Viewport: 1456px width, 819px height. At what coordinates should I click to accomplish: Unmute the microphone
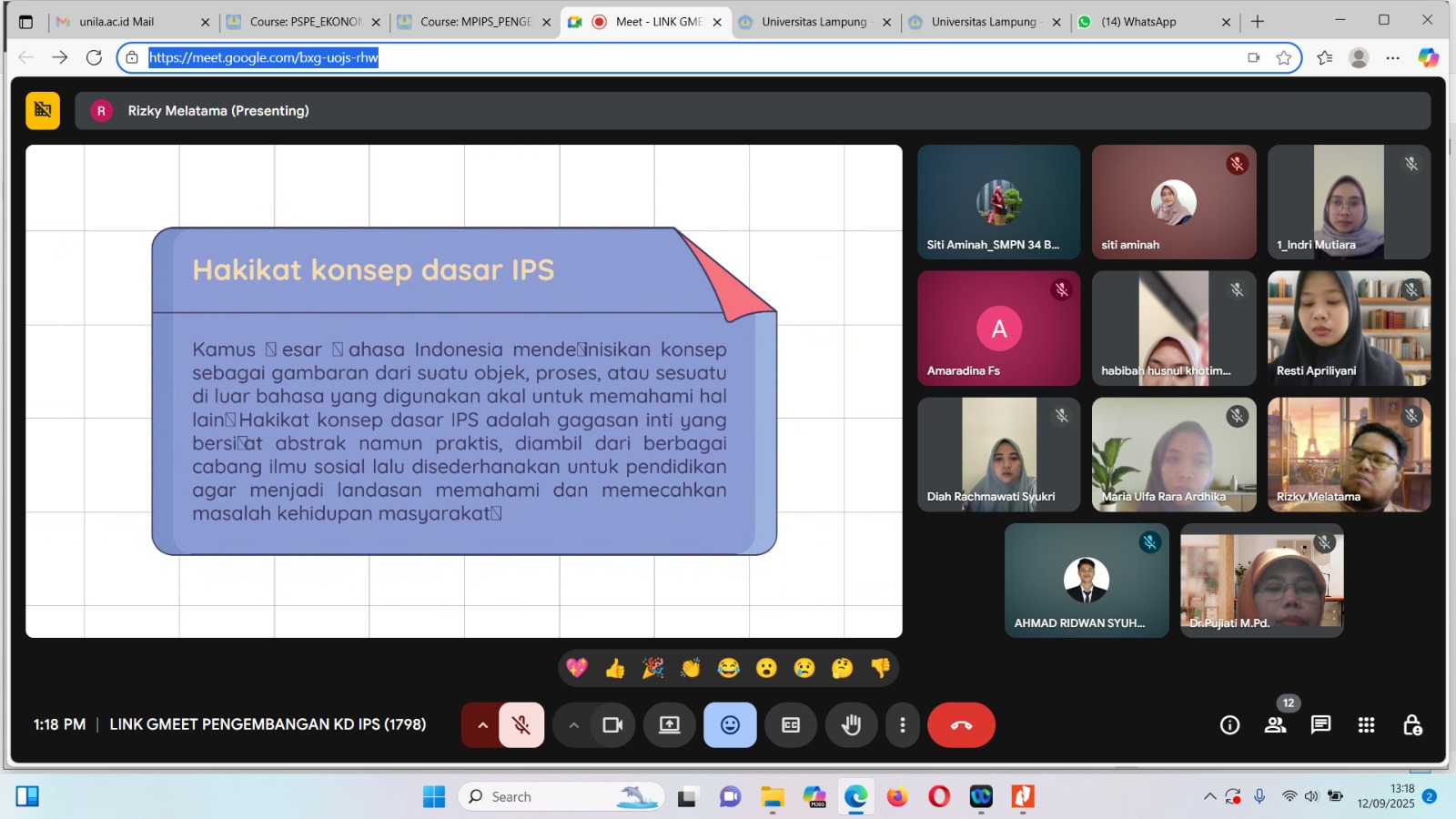pos(521,725)
